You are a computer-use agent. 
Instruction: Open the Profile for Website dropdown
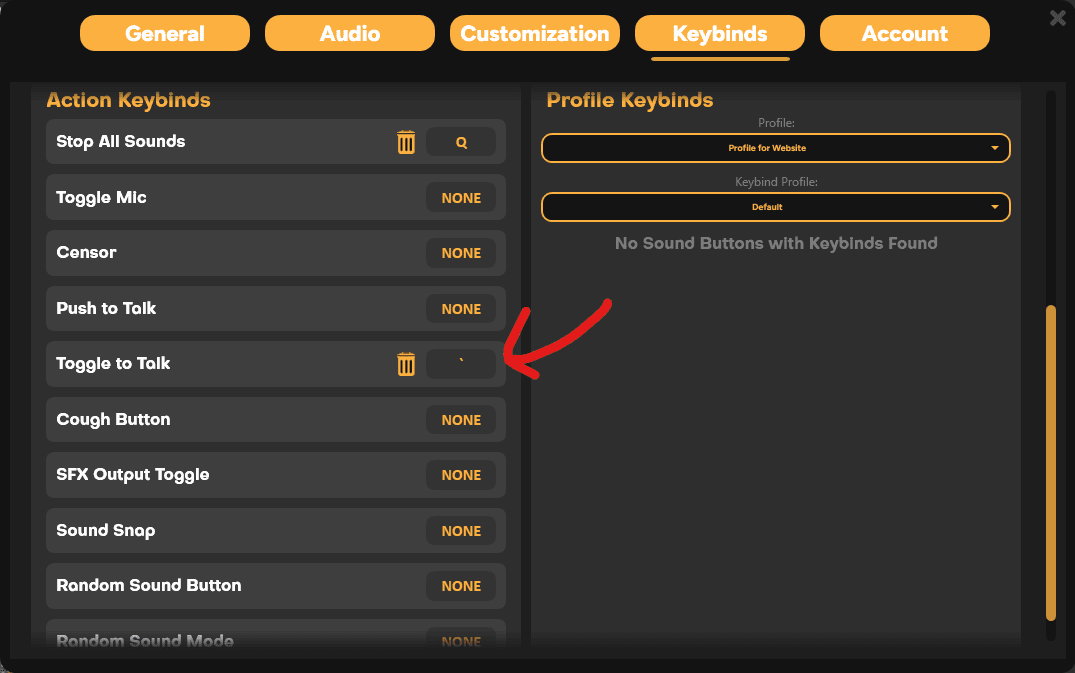[775, 147]
